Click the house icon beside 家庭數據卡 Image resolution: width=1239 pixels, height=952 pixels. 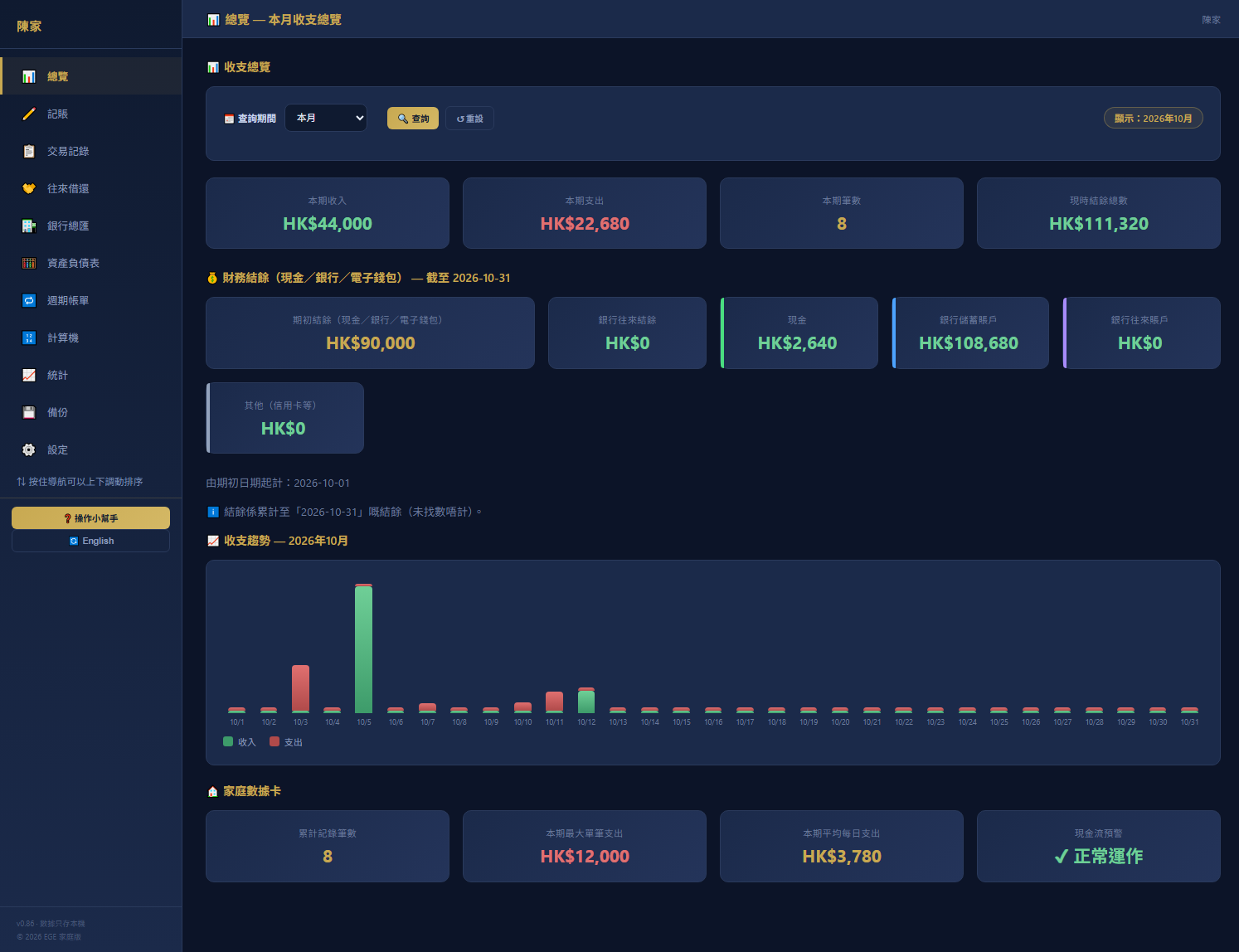pos(212,791)
